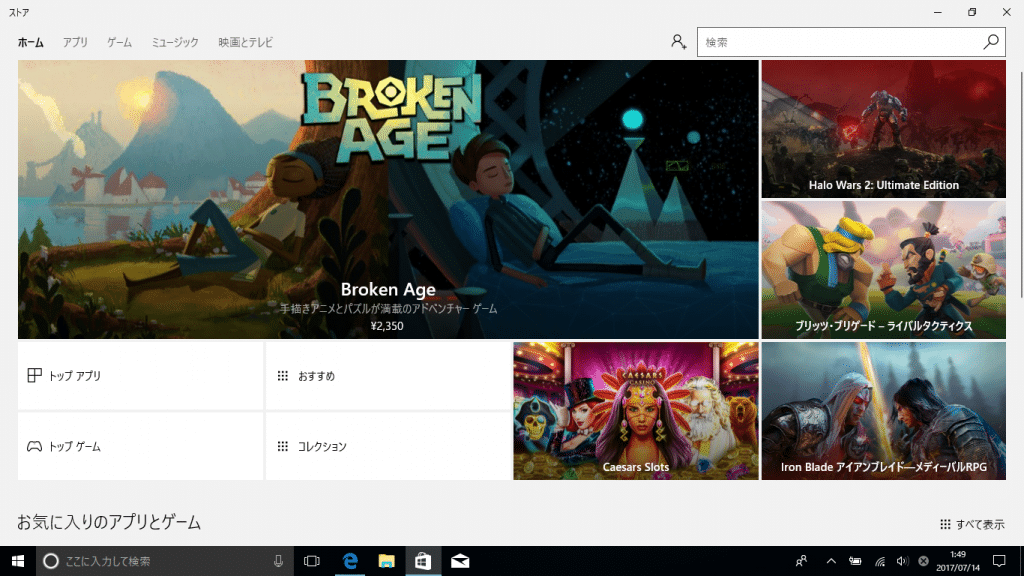Open the taskbar clock and date
This screenshot has width=1024, height=576.
pyautogui.click(x=958, y=561)
